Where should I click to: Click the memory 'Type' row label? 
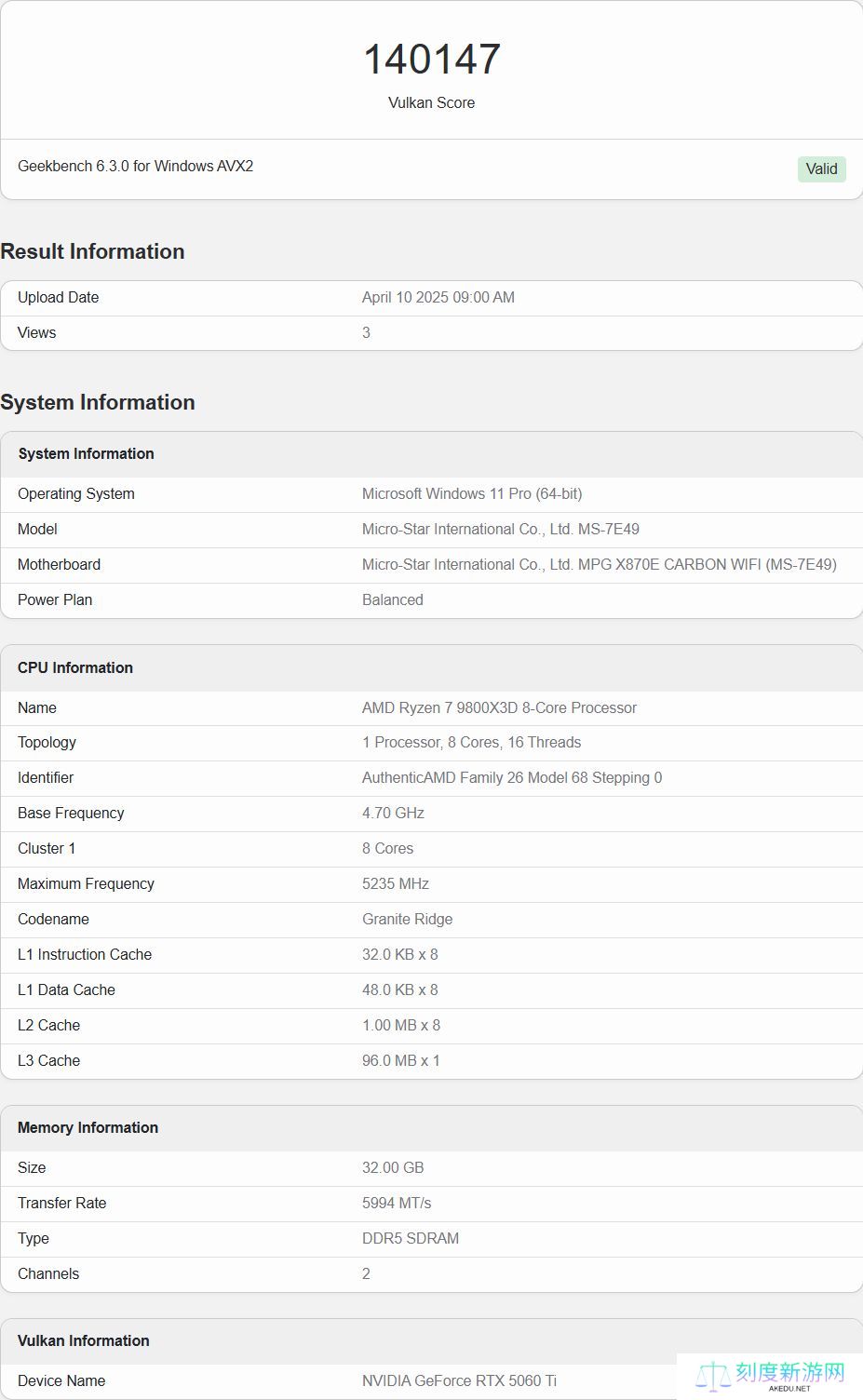coord(34,1239)
